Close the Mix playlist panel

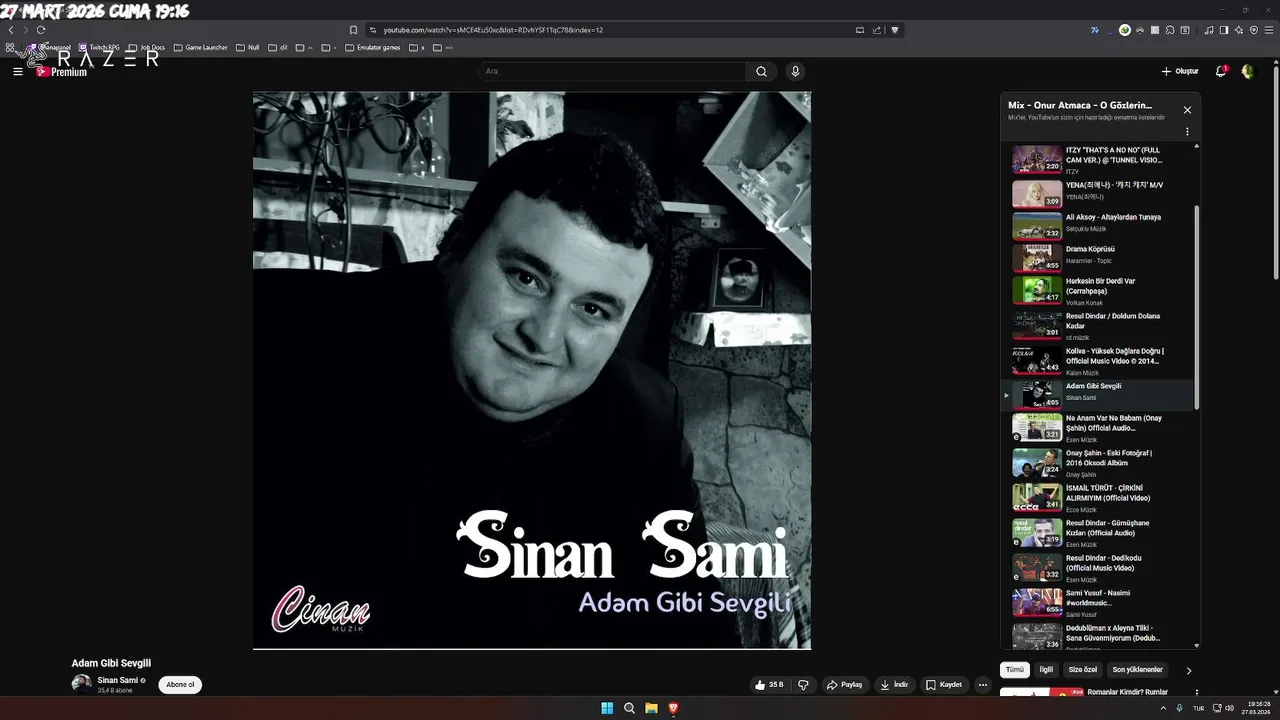coord(1187,110)
